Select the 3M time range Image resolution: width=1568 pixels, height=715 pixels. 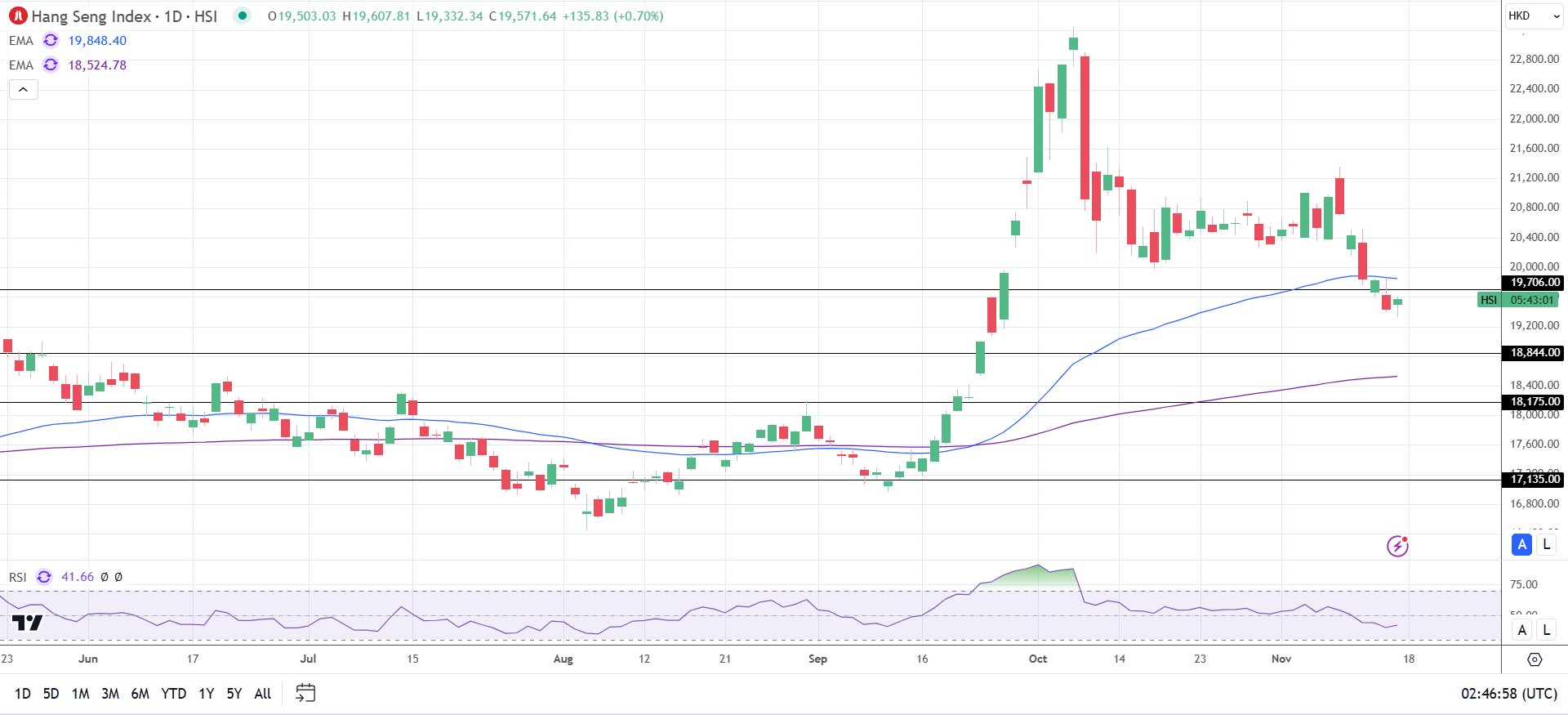click(x=110, y=694)
